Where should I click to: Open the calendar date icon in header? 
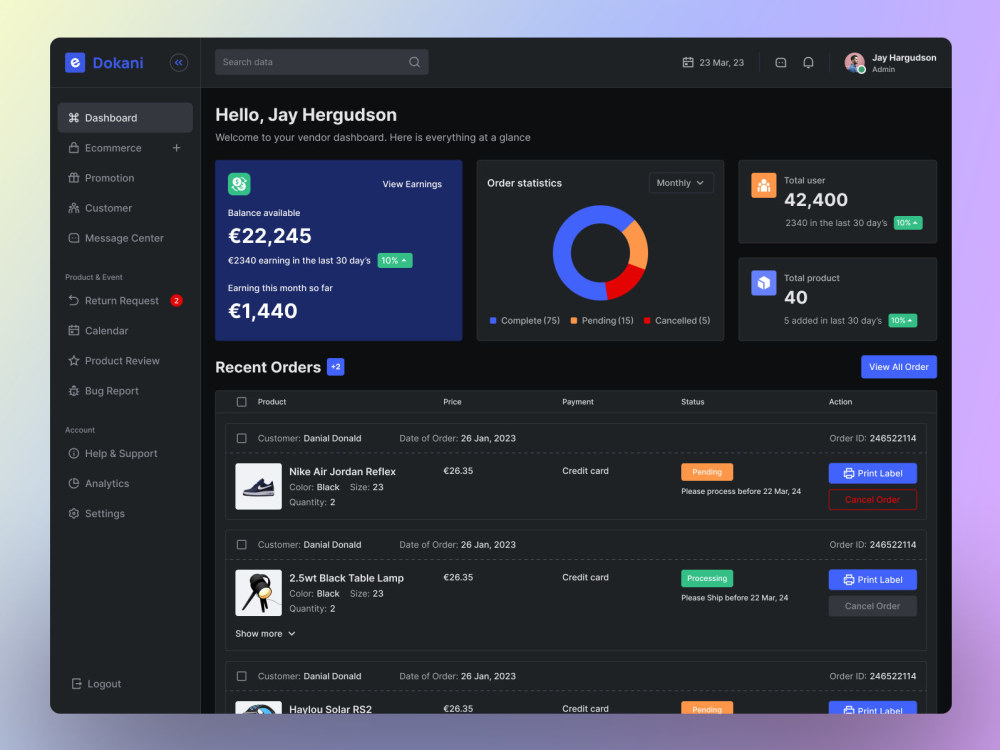(688, 62)
